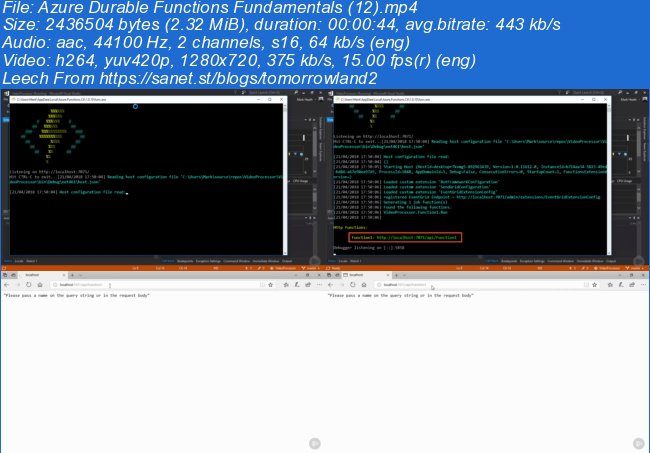Open Command Window tab in left frame

coord(237,261)
